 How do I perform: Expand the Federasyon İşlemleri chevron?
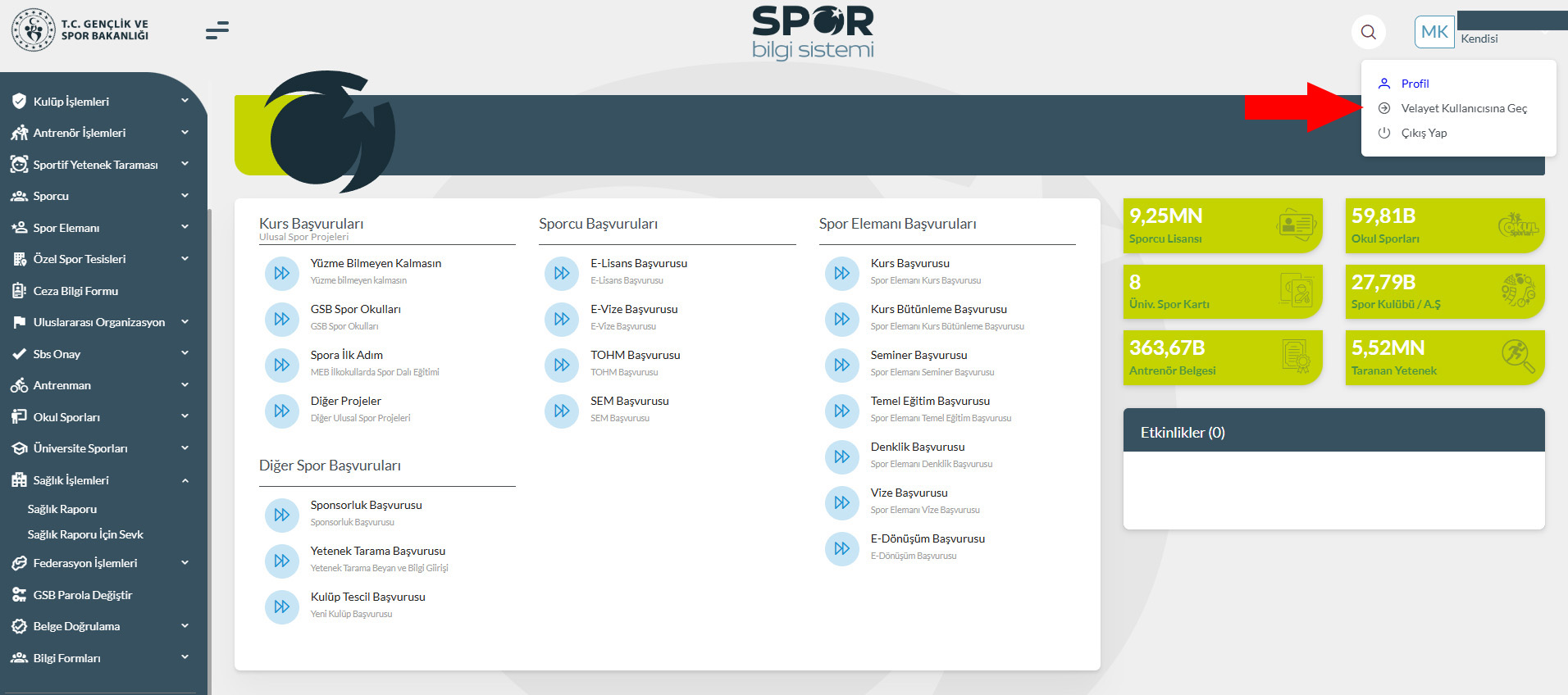point(185,563)
